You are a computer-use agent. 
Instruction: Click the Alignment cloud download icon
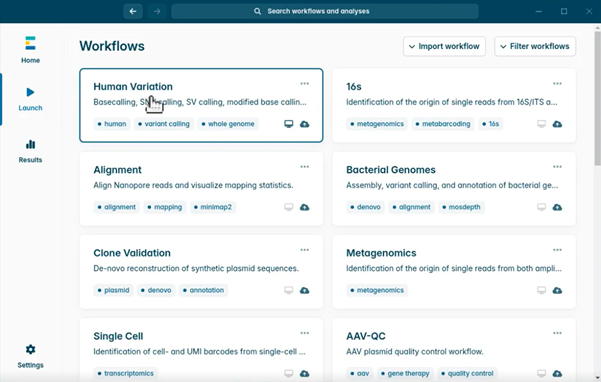(305, 207)
